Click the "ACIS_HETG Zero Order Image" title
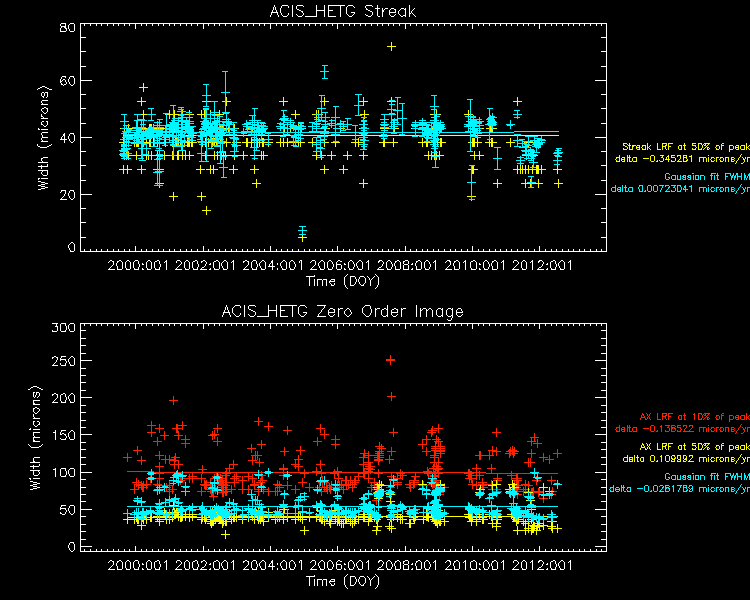Screen dimensions: 750x600 click(x=343, y=311)
